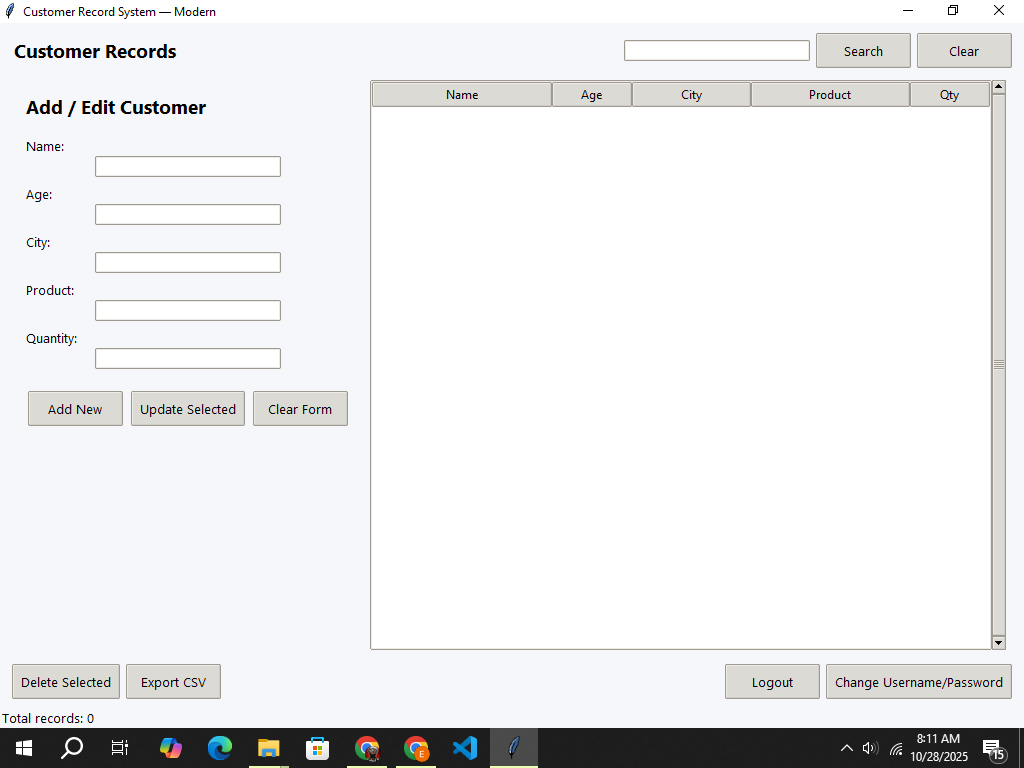Launch Copilot from the taskbar
This screenshot has width=1024, height=768.
(170, 748)
